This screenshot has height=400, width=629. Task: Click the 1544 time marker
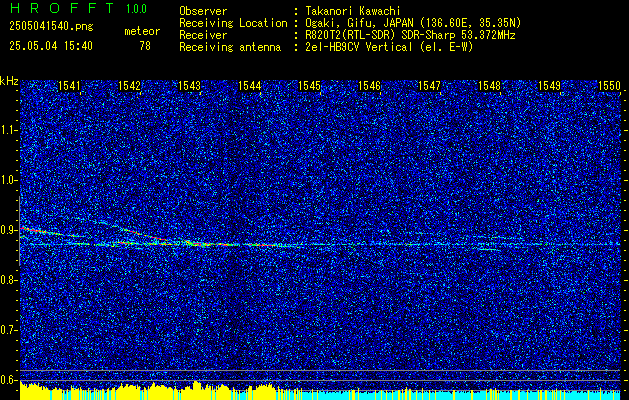coord(250,86)
